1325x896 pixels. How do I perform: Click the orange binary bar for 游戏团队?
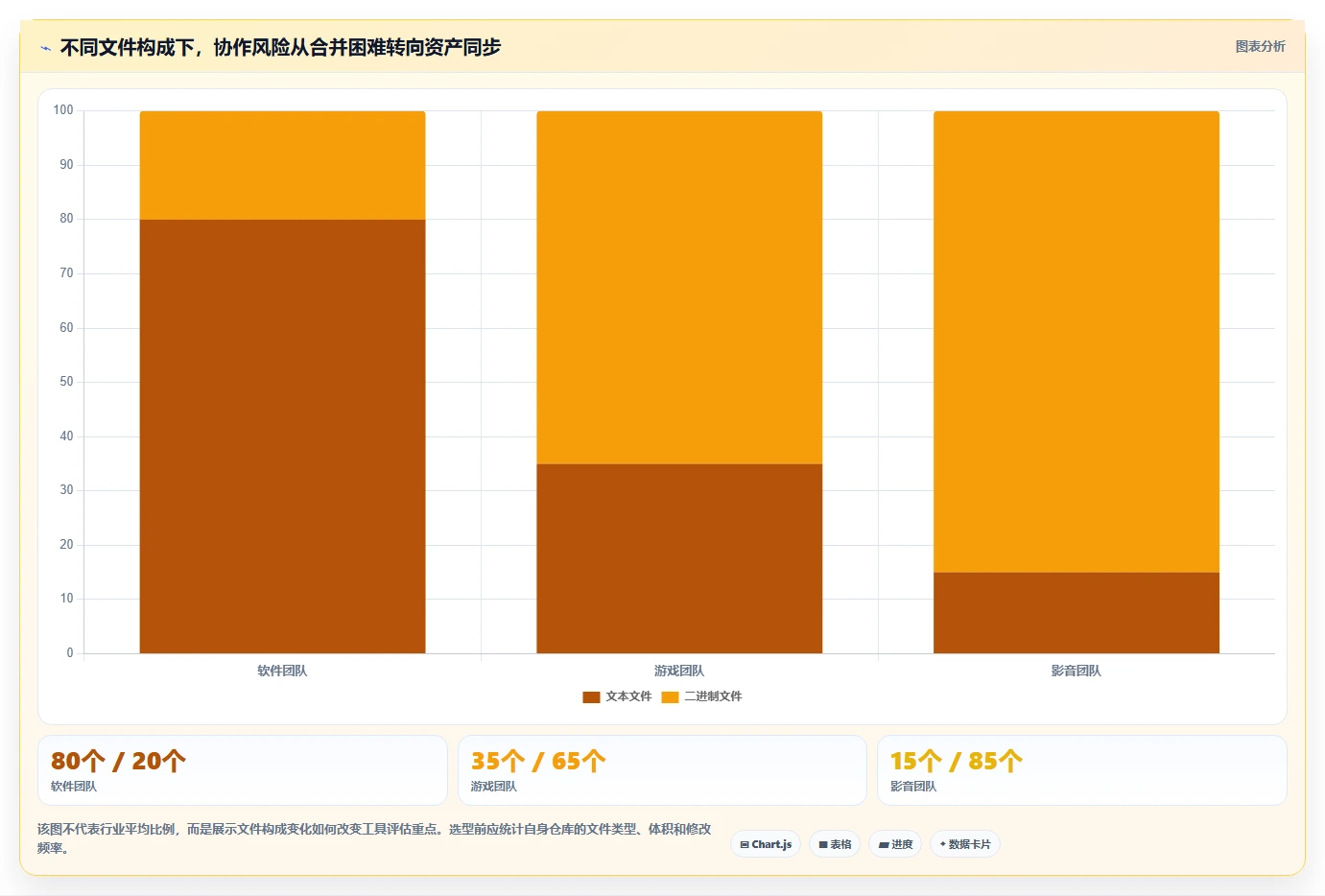pyautogui.click(x=679, y=288)
